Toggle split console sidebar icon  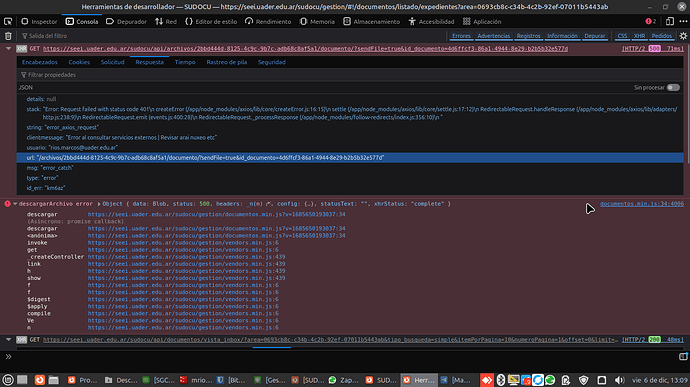tap(683, 357)
